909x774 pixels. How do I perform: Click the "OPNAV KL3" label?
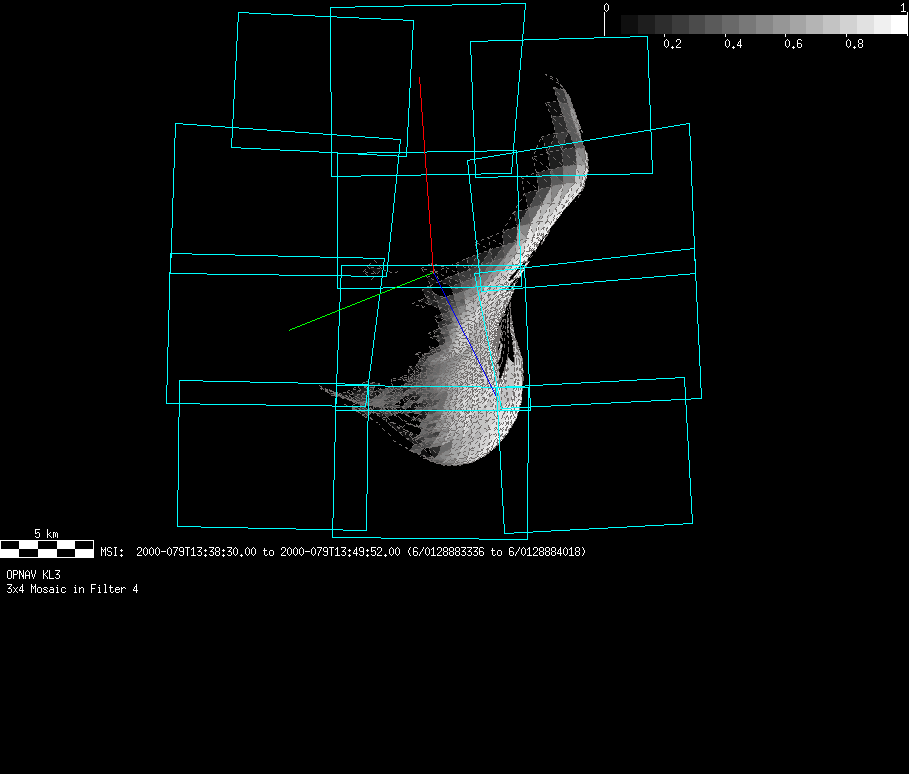pos(33,575)
